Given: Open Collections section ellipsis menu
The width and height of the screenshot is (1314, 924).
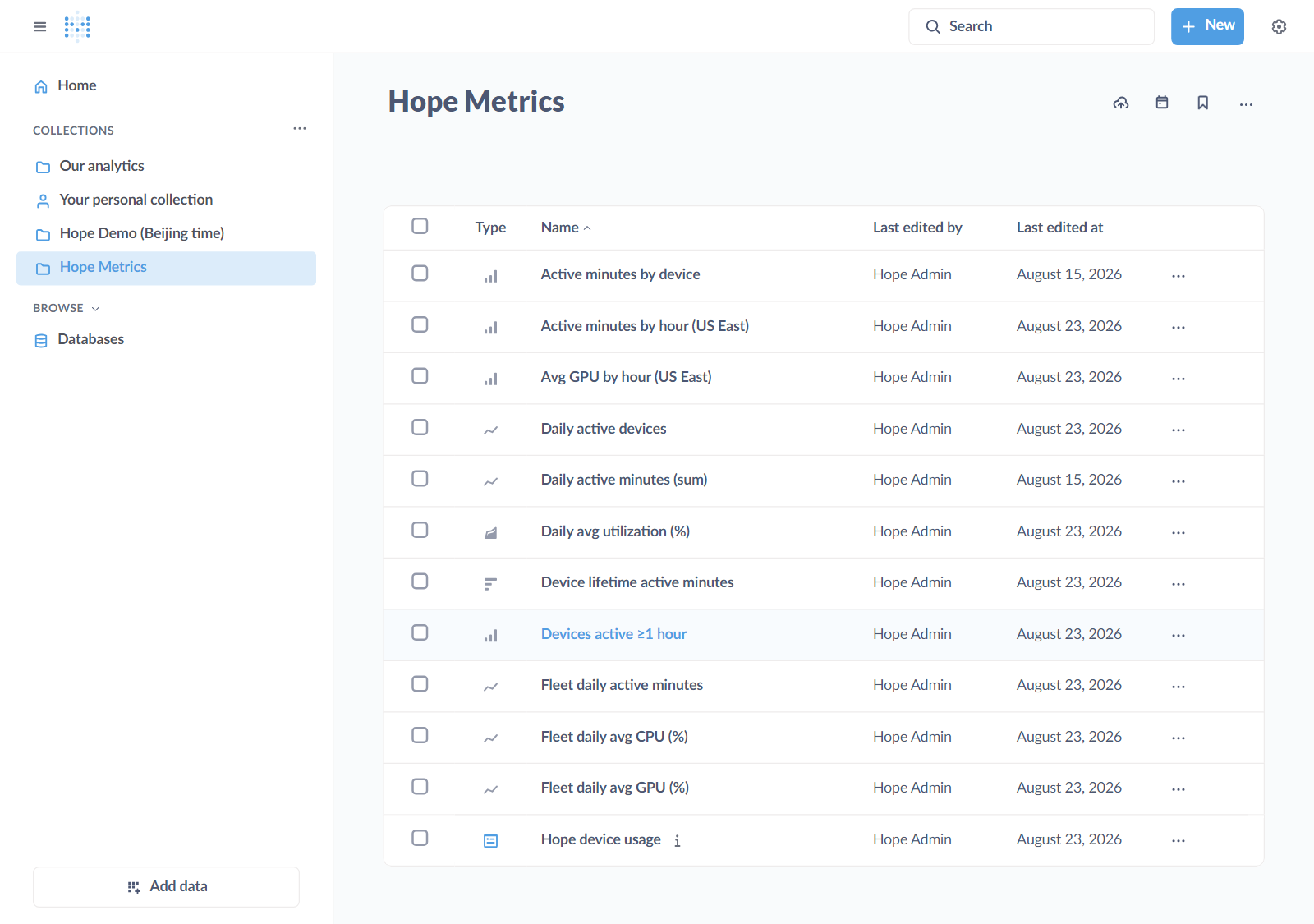Looking at the screenshot, I should coord(300,128).
